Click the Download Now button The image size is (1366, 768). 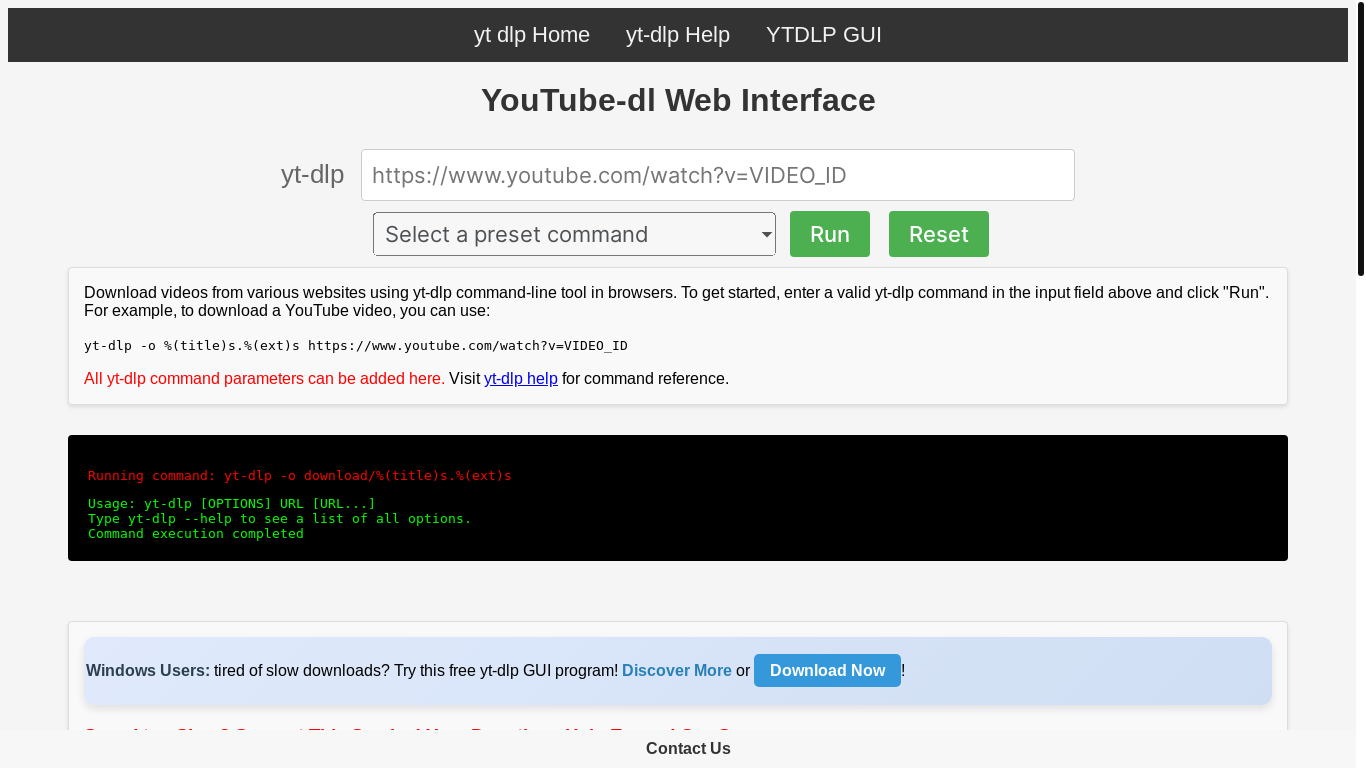827,670
